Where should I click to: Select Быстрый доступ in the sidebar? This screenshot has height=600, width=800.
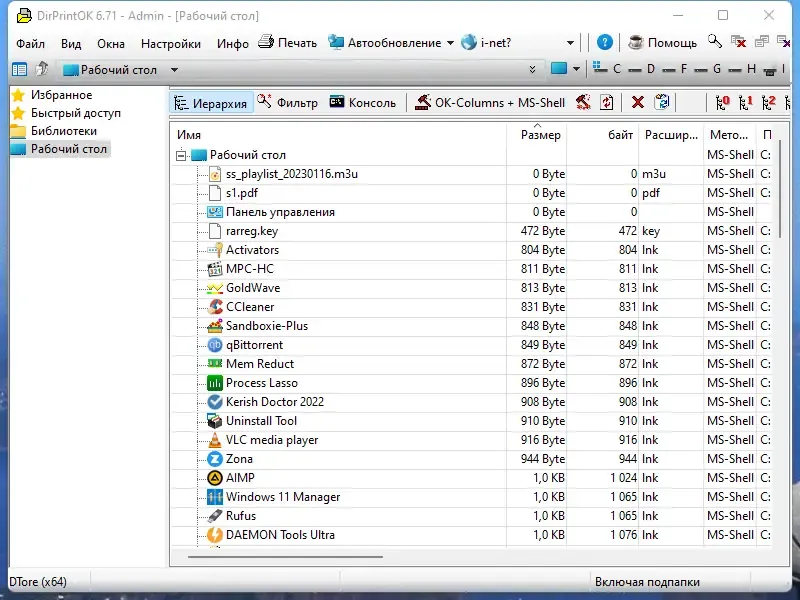tap(76, 113)
